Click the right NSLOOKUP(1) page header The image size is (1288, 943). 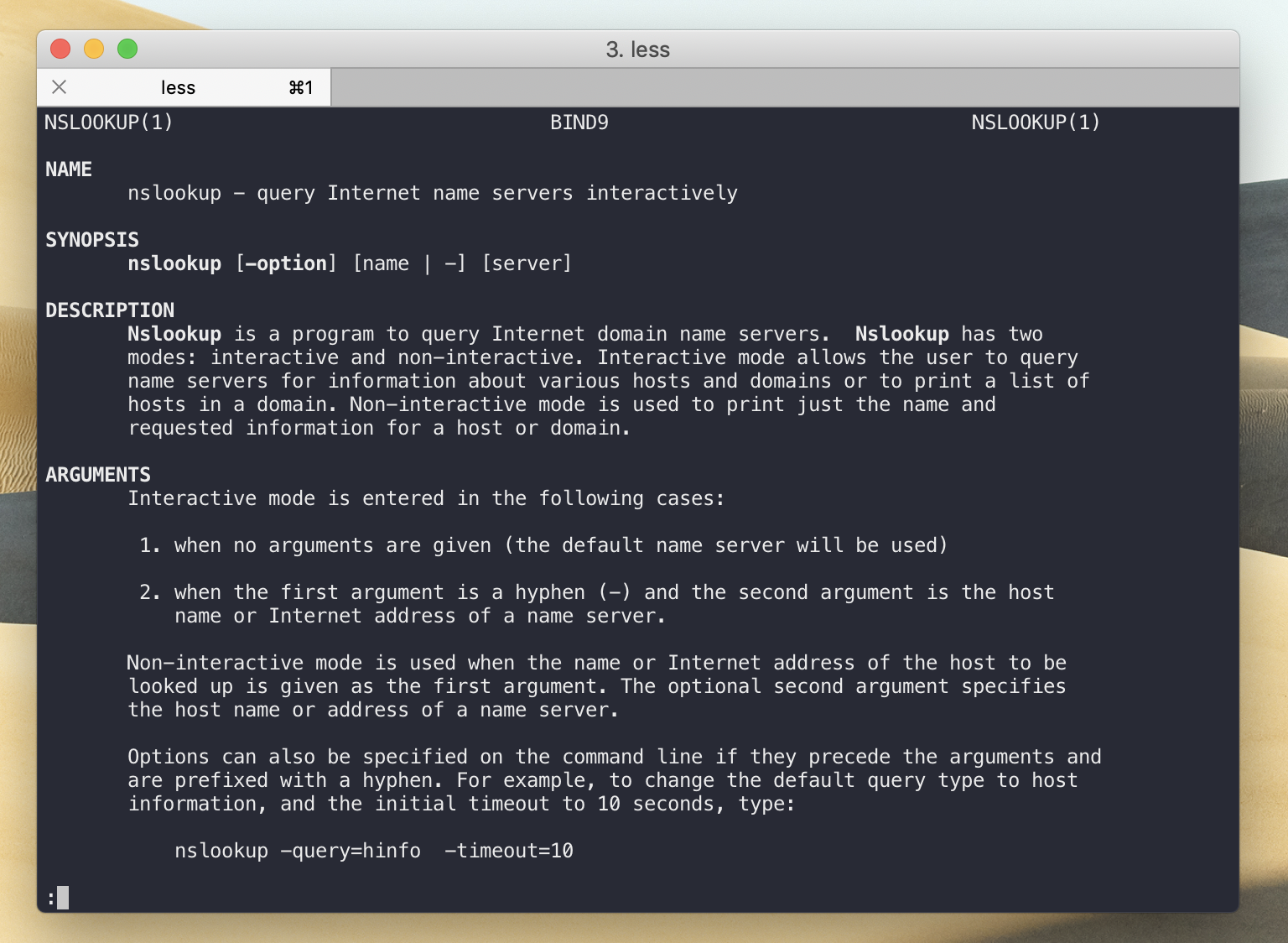[1036, 122]
